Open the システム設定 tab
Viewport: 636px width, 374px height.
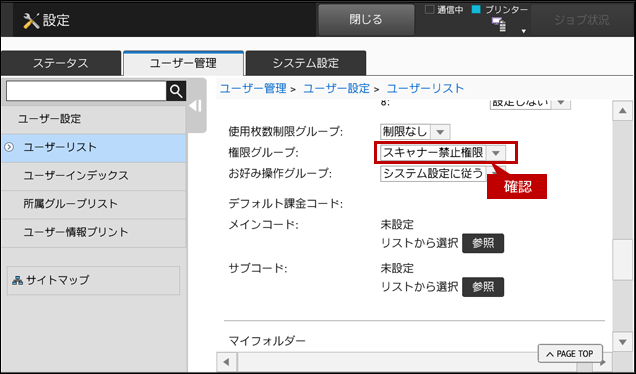[x=306, y=63]
